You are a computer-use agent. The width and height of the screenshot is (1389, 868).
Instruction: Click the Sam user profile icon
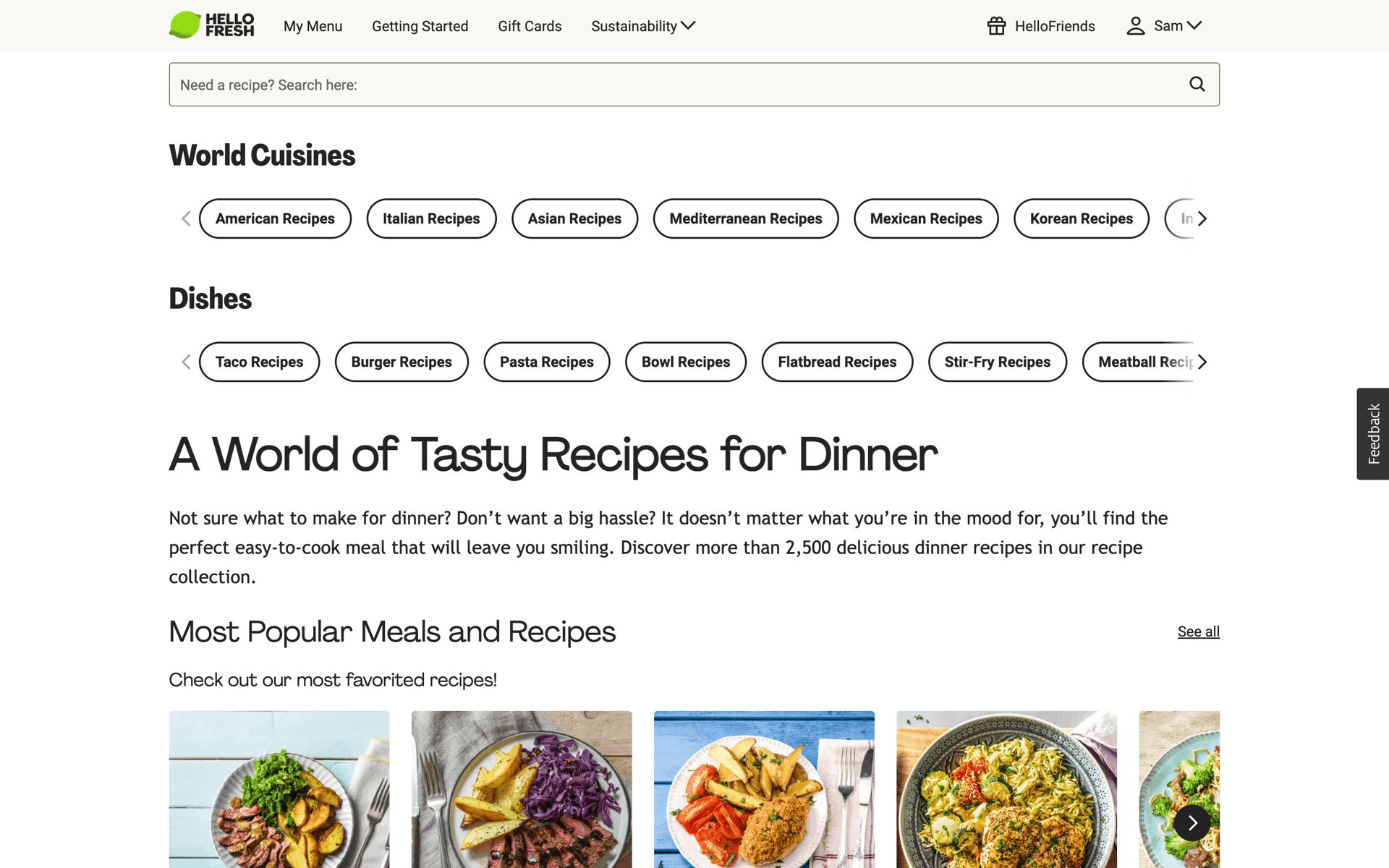pos(1135,26)
